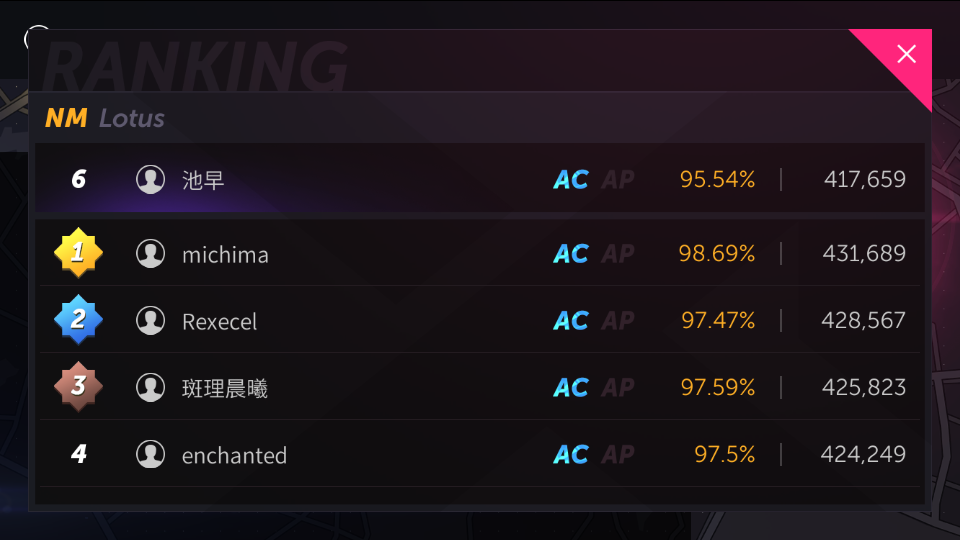Click the AC indicator in michima's row
Viewport: 960px width, 540px height.
tap(571, 253)
